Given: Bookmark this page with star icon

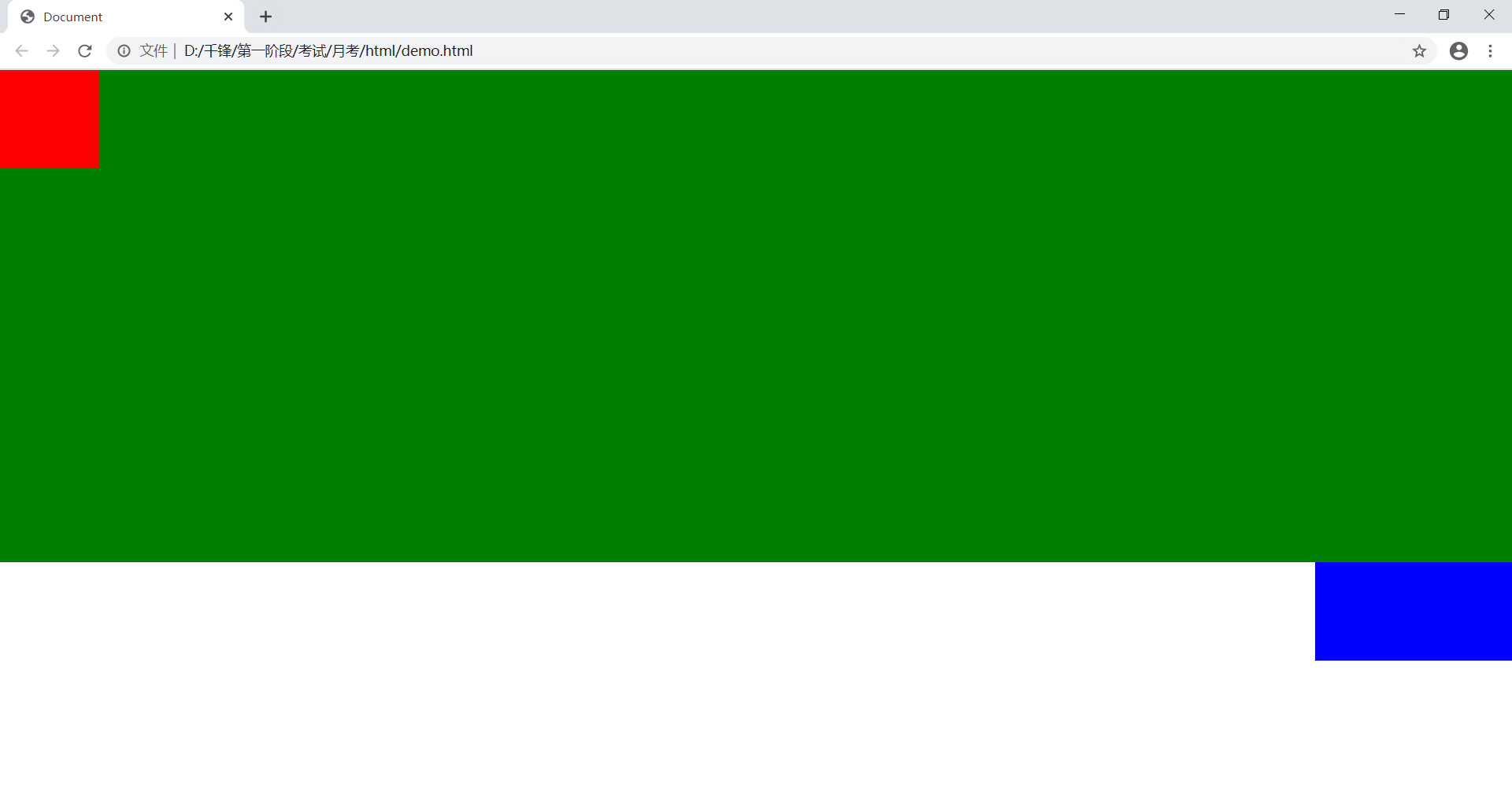Looking at the screenshot, I should point(1419,51).
